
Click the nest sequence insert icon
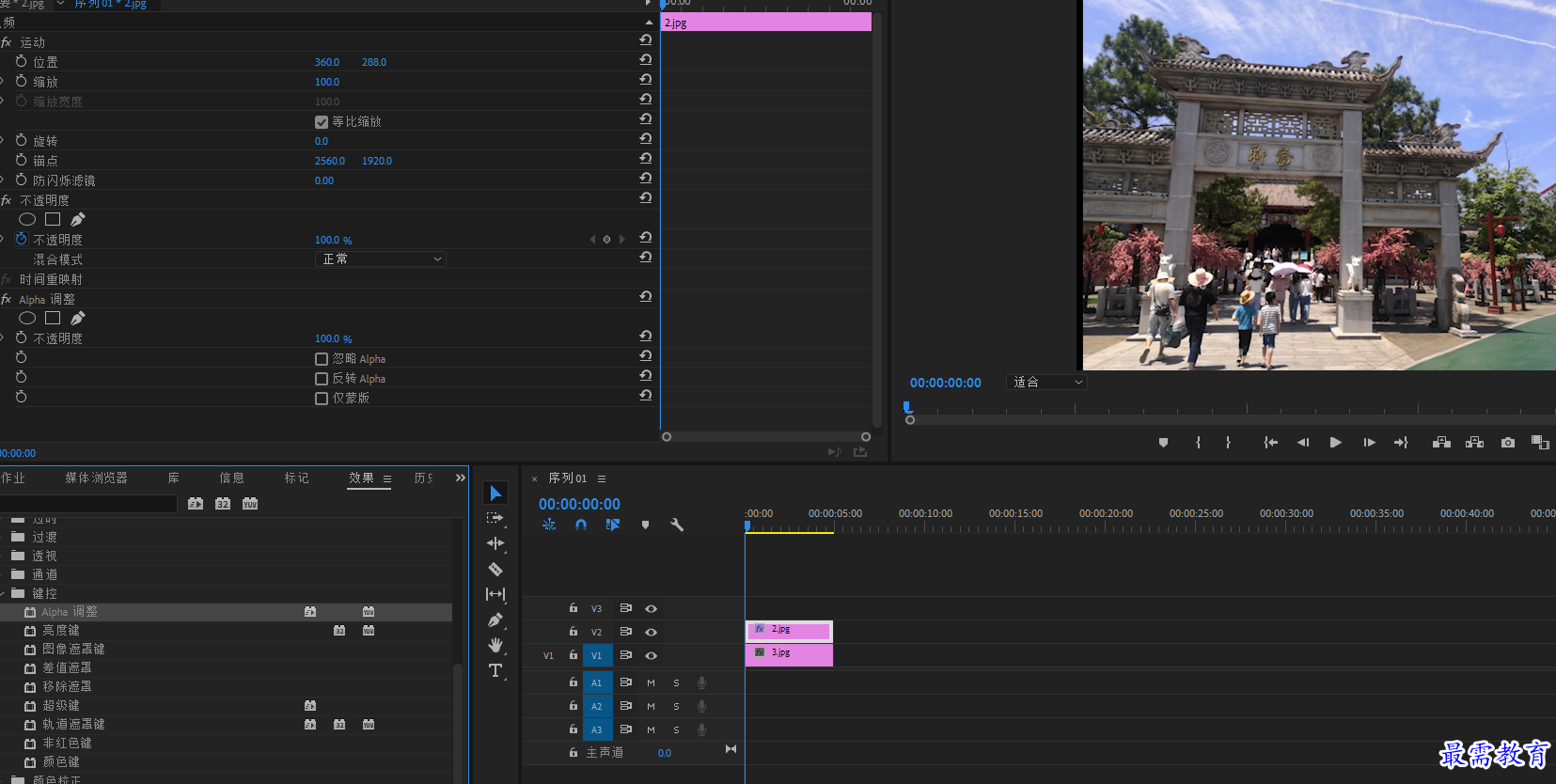[x=549, y=525]
